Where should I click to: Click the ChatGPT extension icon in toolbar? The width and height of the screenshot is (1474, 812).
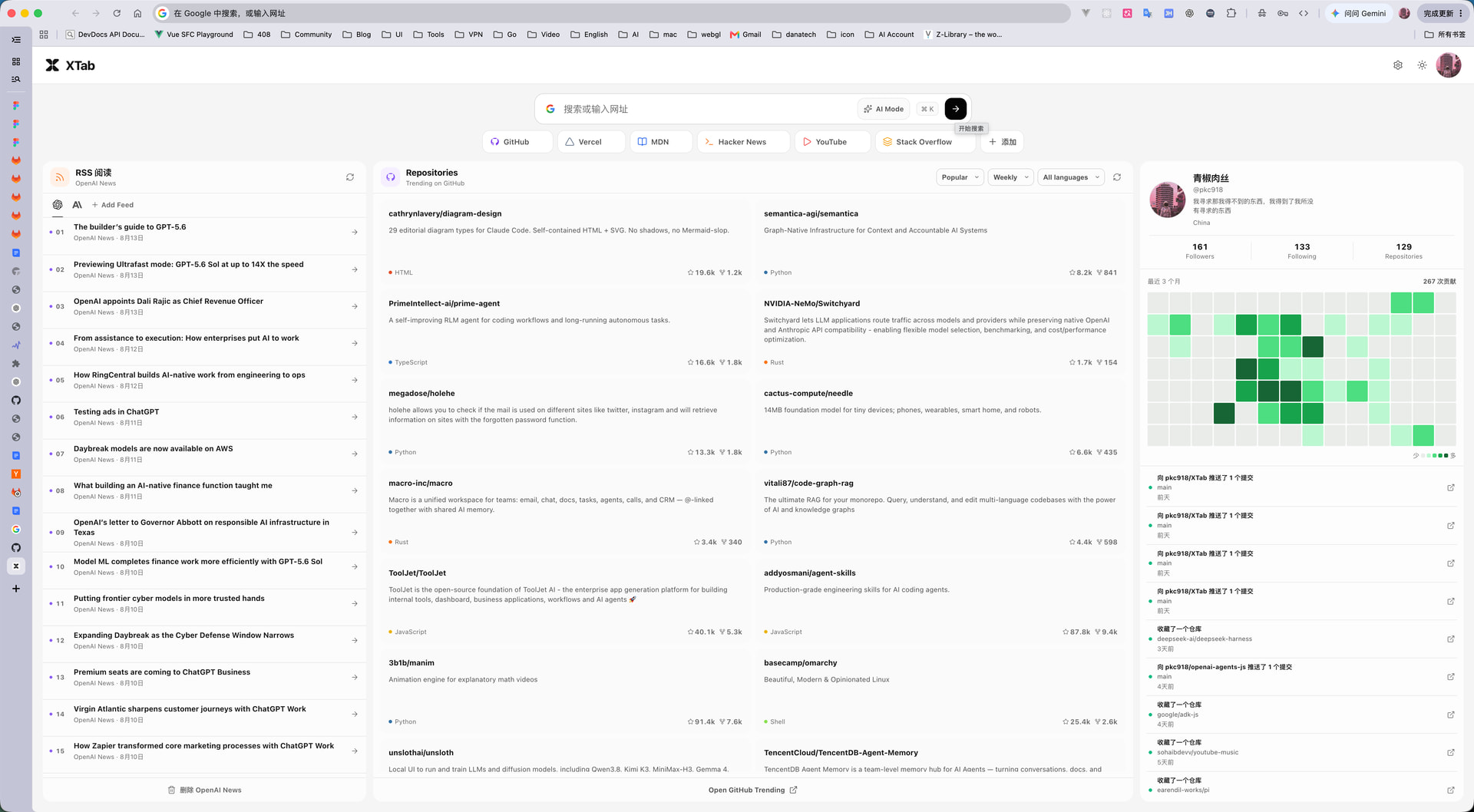click(x=1189, y=13)
